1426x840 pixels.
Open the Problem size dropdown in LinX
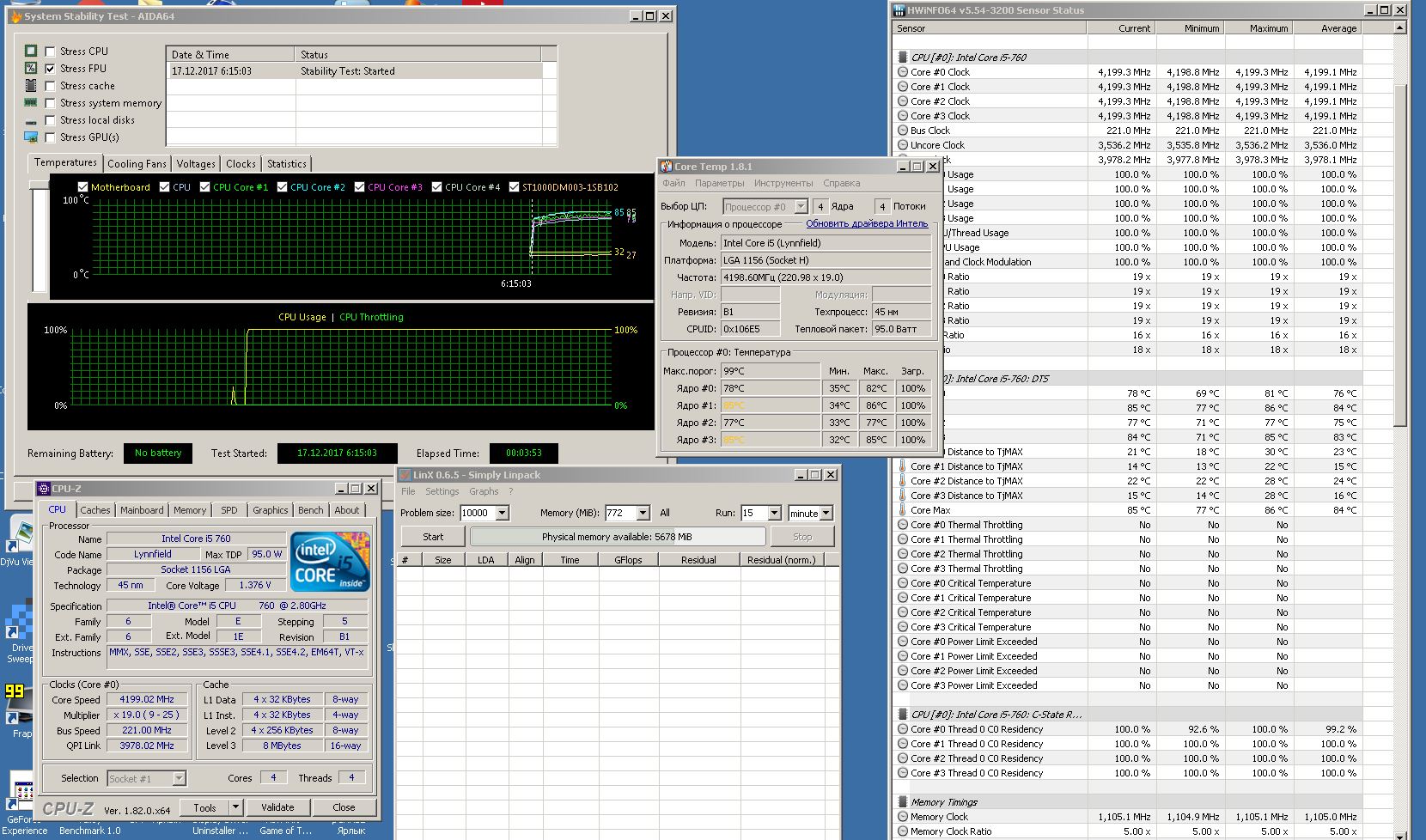click(503, 513)
